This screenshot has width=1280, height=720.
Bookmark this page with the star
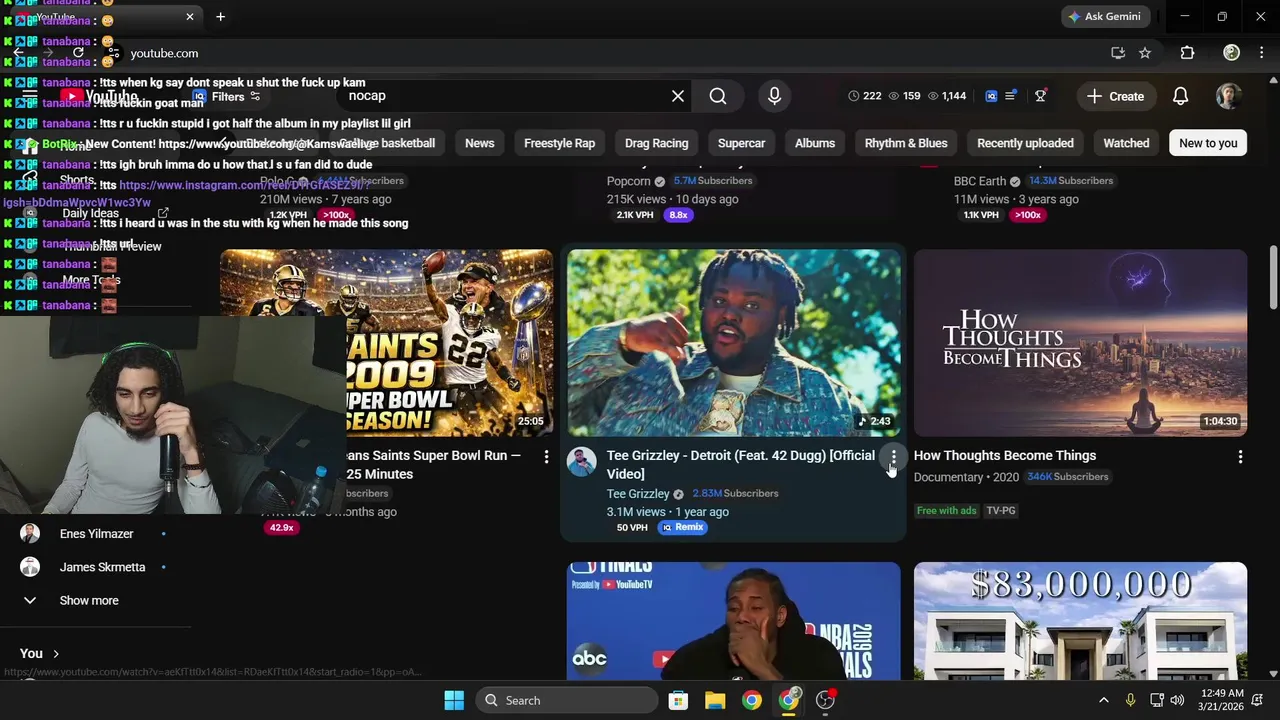1145,53
